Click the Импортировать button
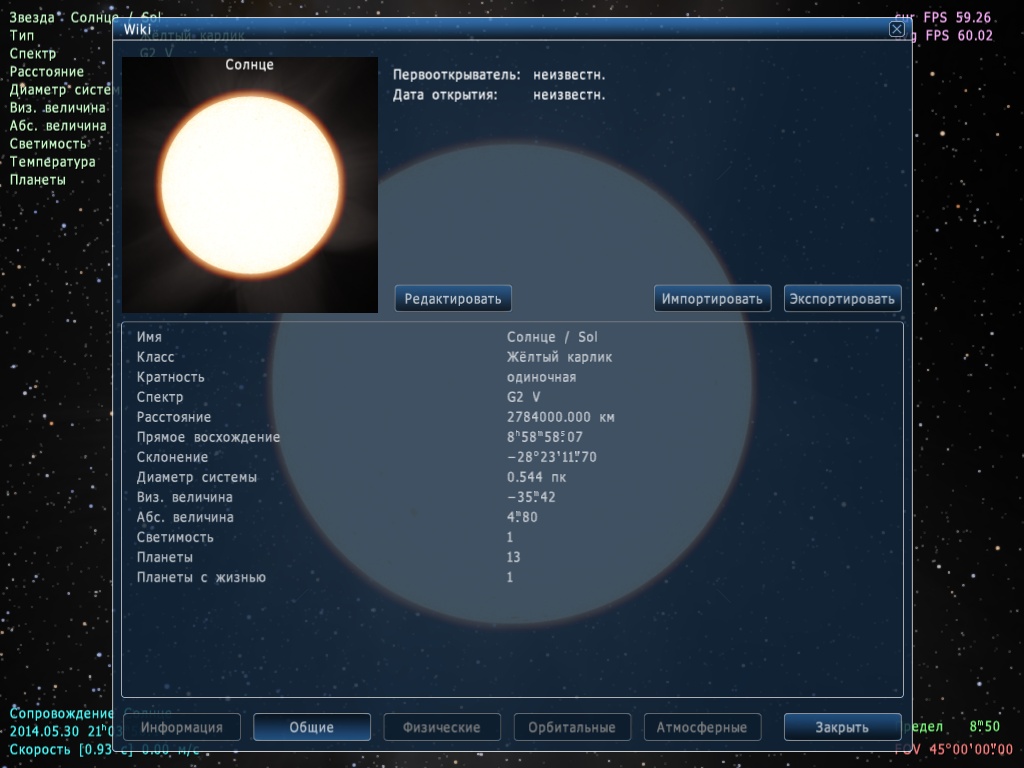The height and width of the screenshot is (768, 1024). 712,298
